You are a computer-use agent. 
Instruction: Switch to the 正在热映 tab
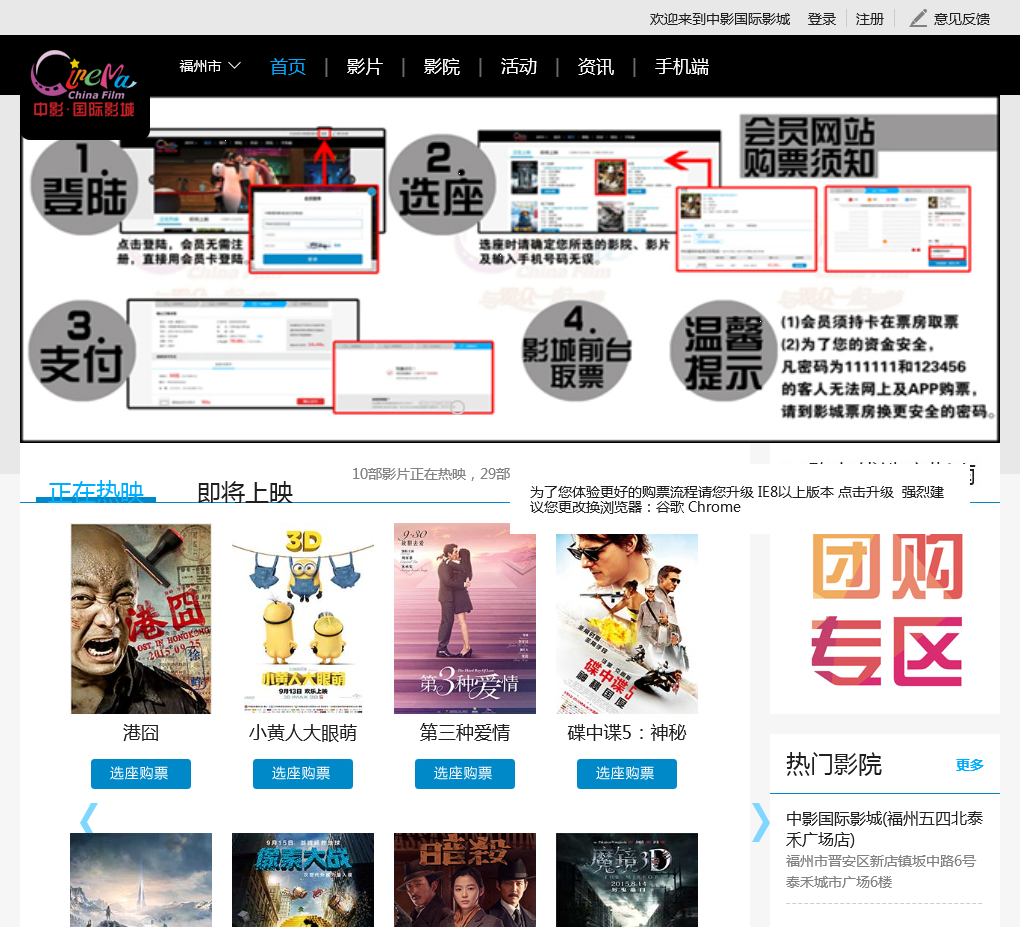(x=96, y=490)
